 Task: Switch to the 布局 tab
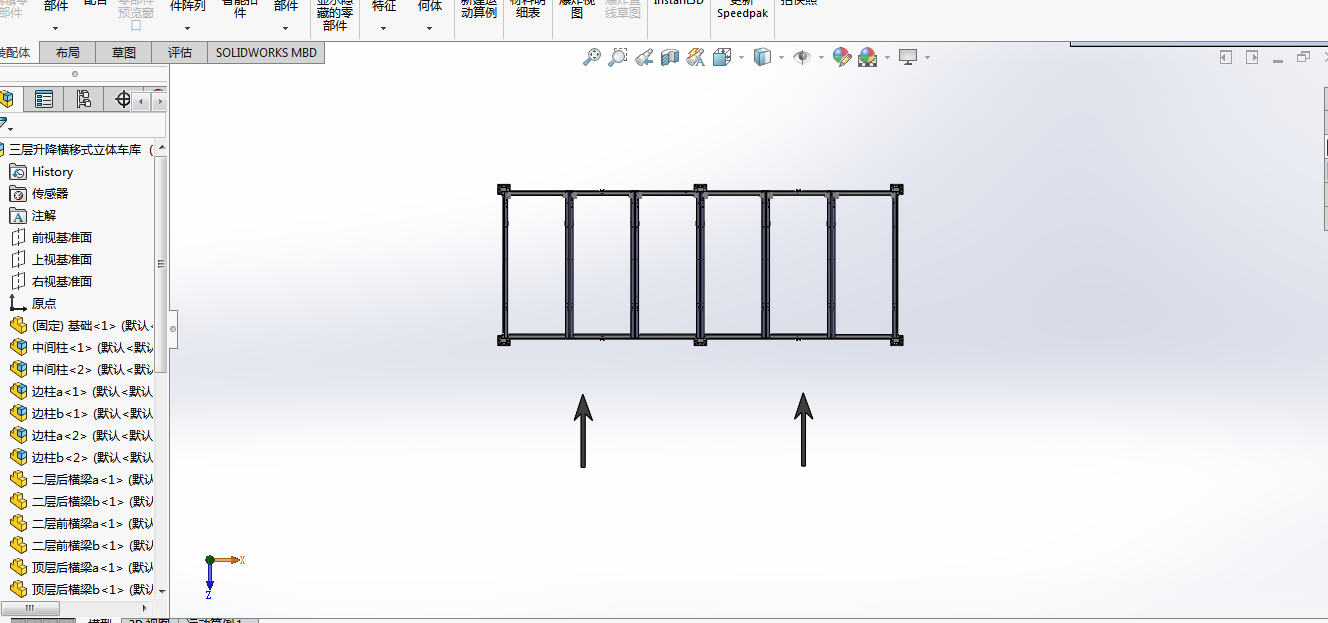point(68,53)
